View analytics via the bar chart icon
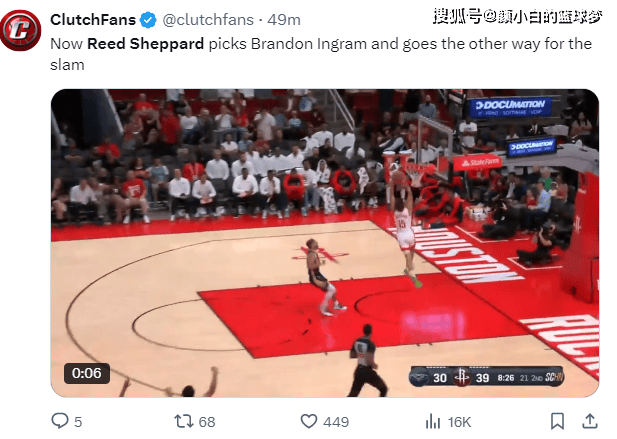The width and height of the screenshot is (617, 439). click(433, 422)
